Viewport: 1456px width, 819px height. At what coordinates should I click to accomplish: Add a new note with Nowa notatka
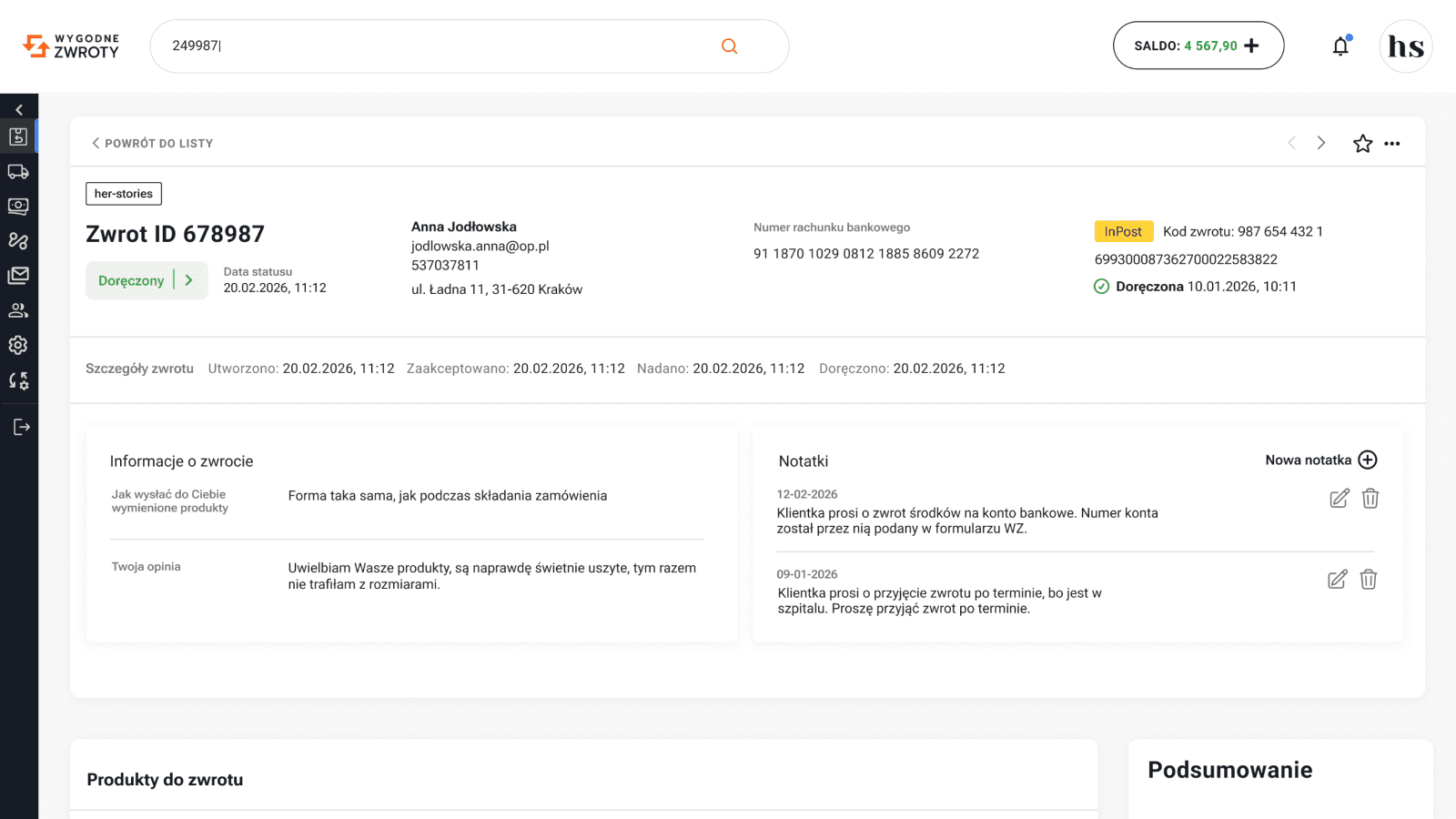1320,460
